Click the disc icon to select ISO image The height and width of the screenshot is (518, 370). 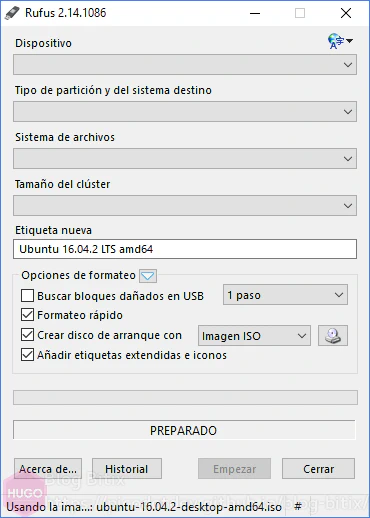333,336
